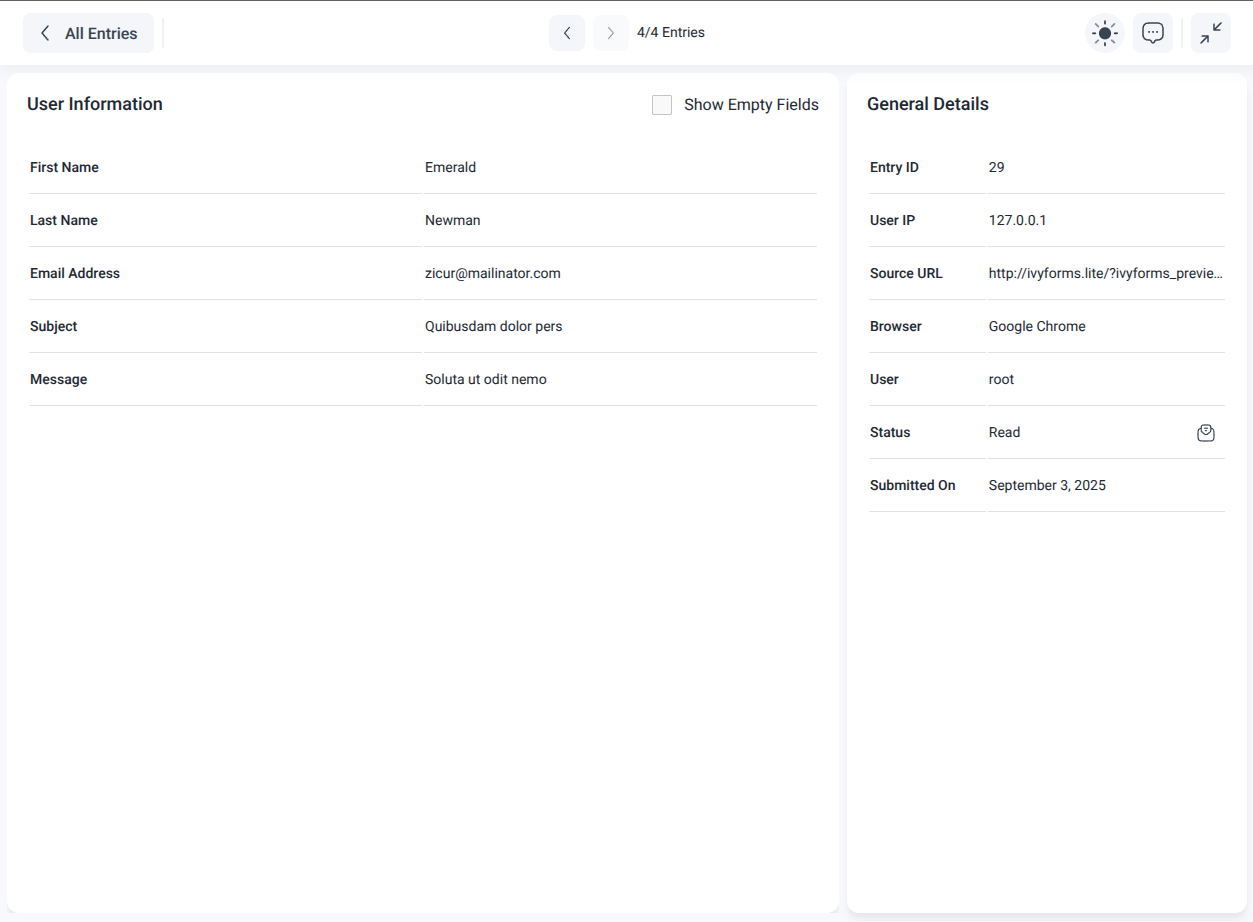The height and width of the screenshot is (922, 1253).
Task: Click the Browser value Google Chrome
Action: tap(1036, 326)
